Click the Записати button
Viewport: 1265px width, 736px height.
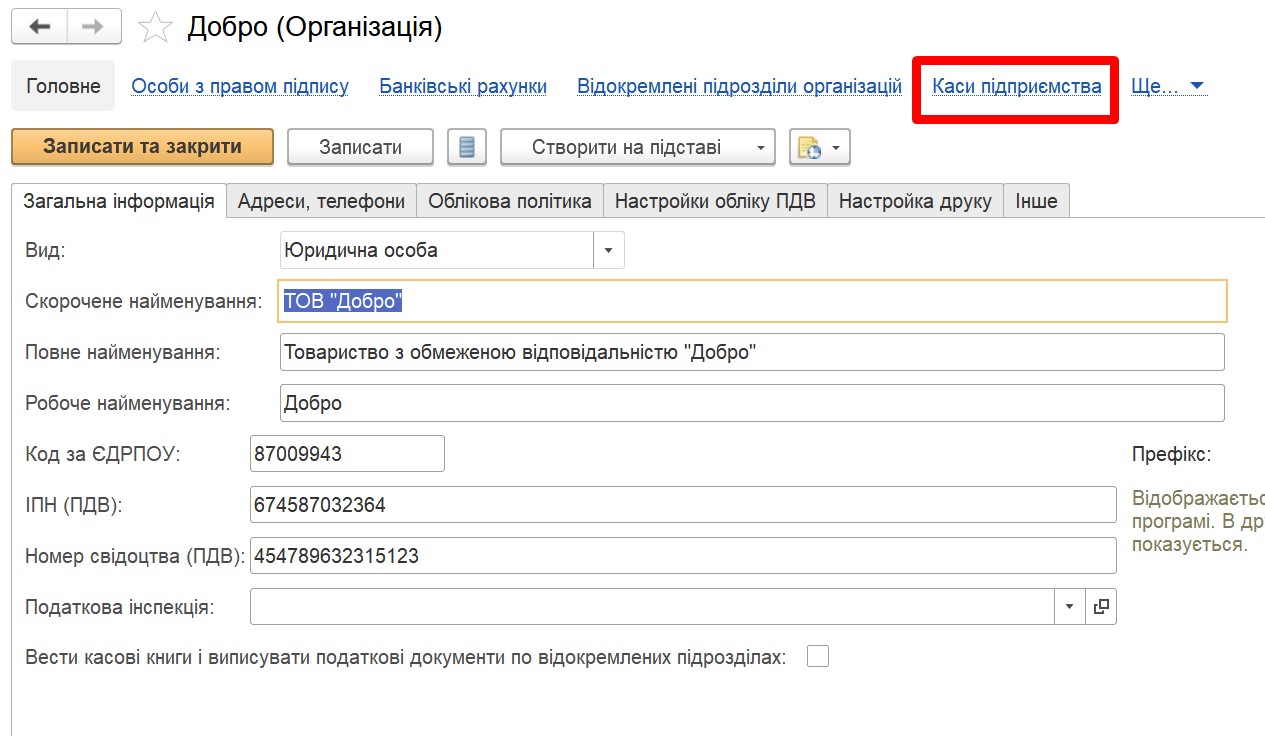coord(360,147)
